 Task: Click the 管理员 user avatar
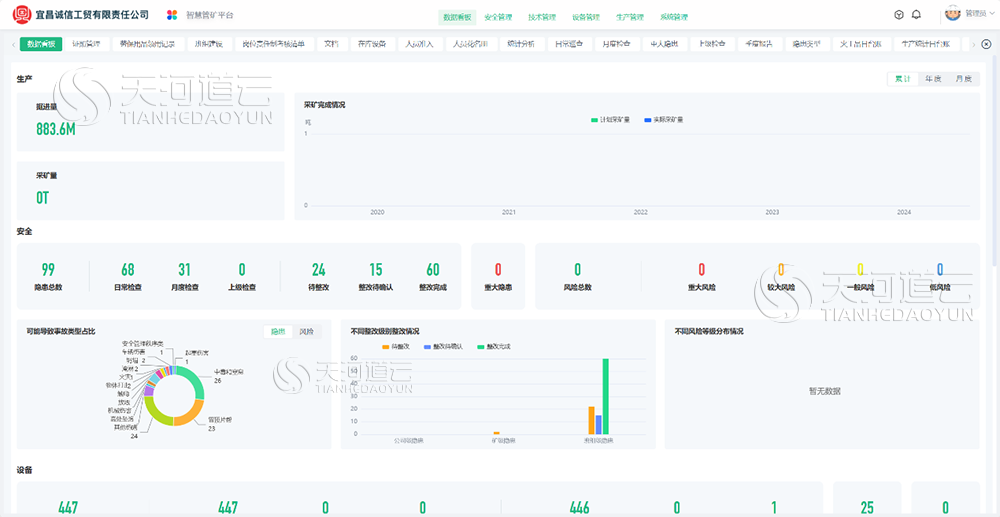953,13
